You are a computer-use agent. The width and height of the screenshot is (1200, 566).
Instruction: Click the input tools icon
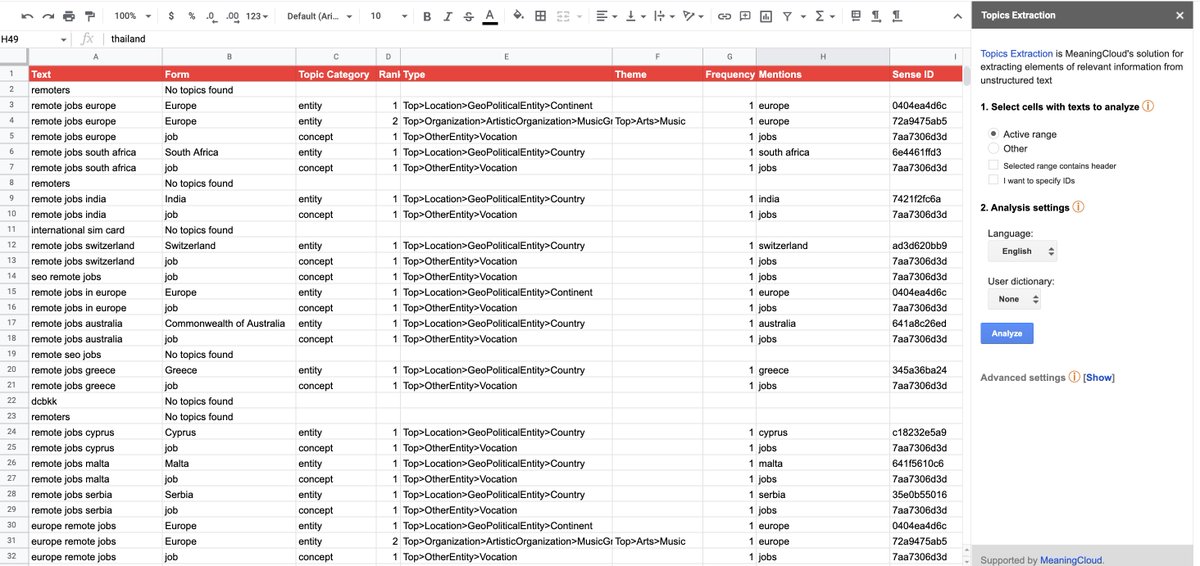point(855,16)
